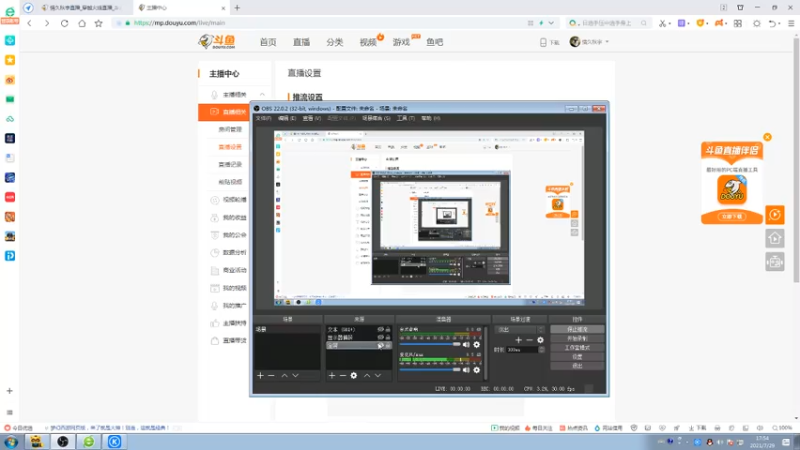The height and width of the screenshot is (450, 800).
Task: Open Douyu 鱼吧 nav item
Action: tap(435, 42)
